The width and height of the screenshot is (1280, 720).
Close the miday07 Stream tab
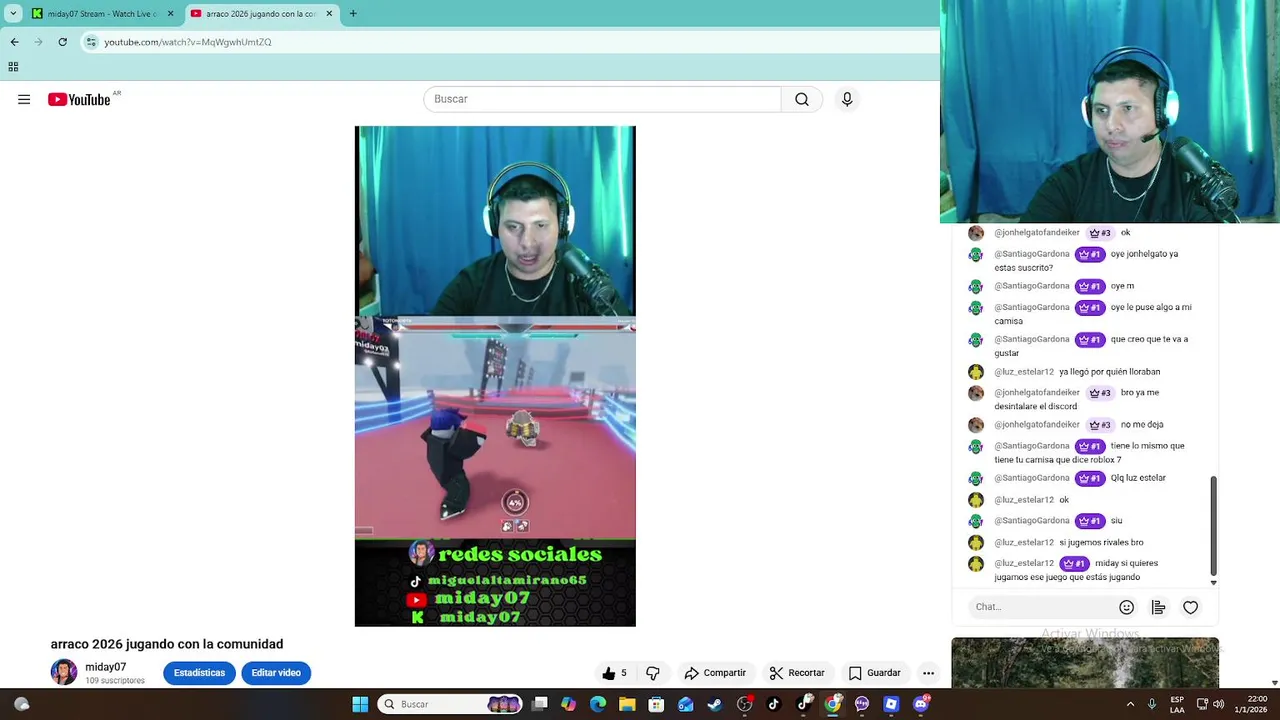(170, 13)
